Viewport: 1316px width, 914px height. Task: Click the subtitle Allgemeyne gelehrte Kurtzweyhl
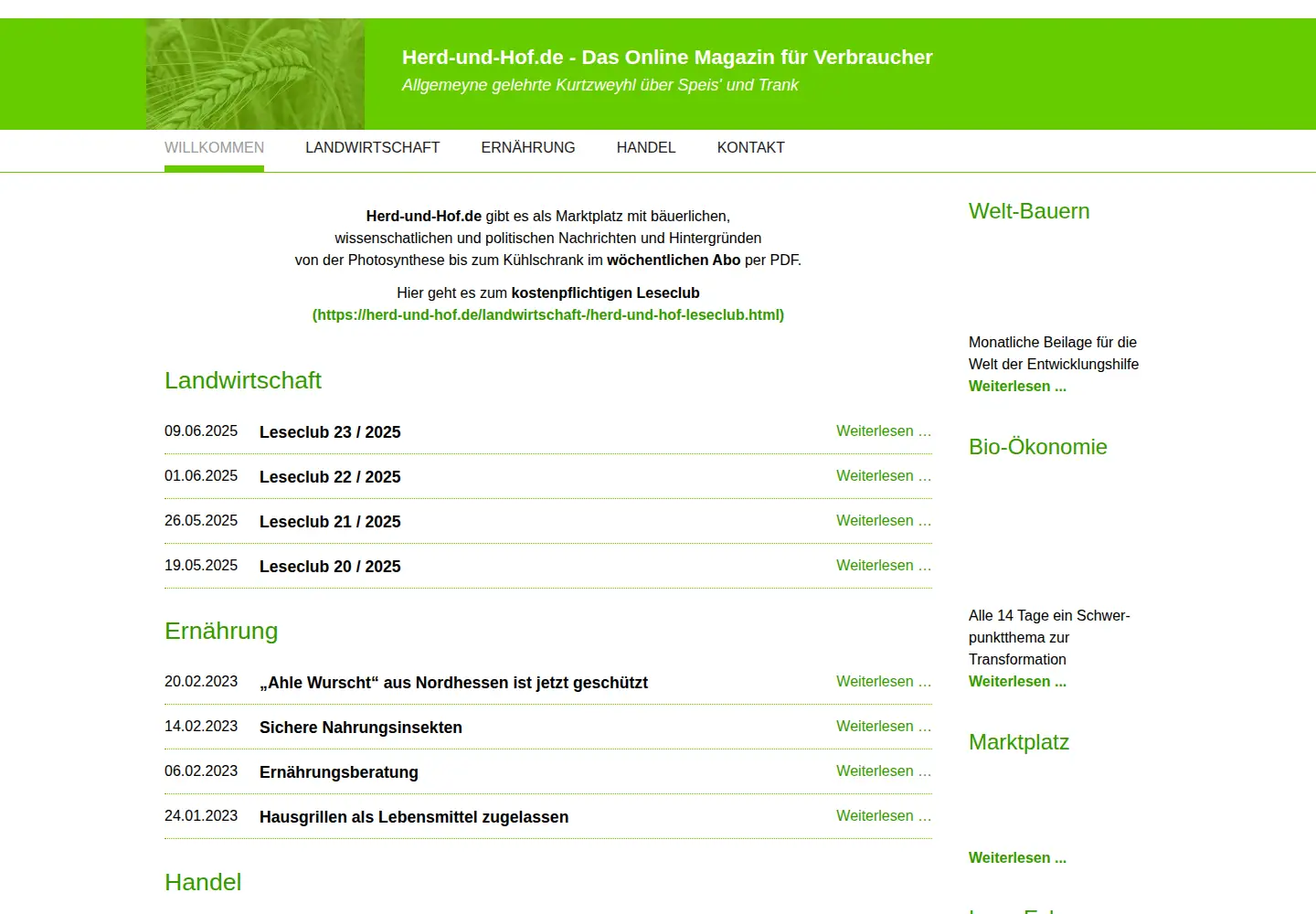[600, 85]
